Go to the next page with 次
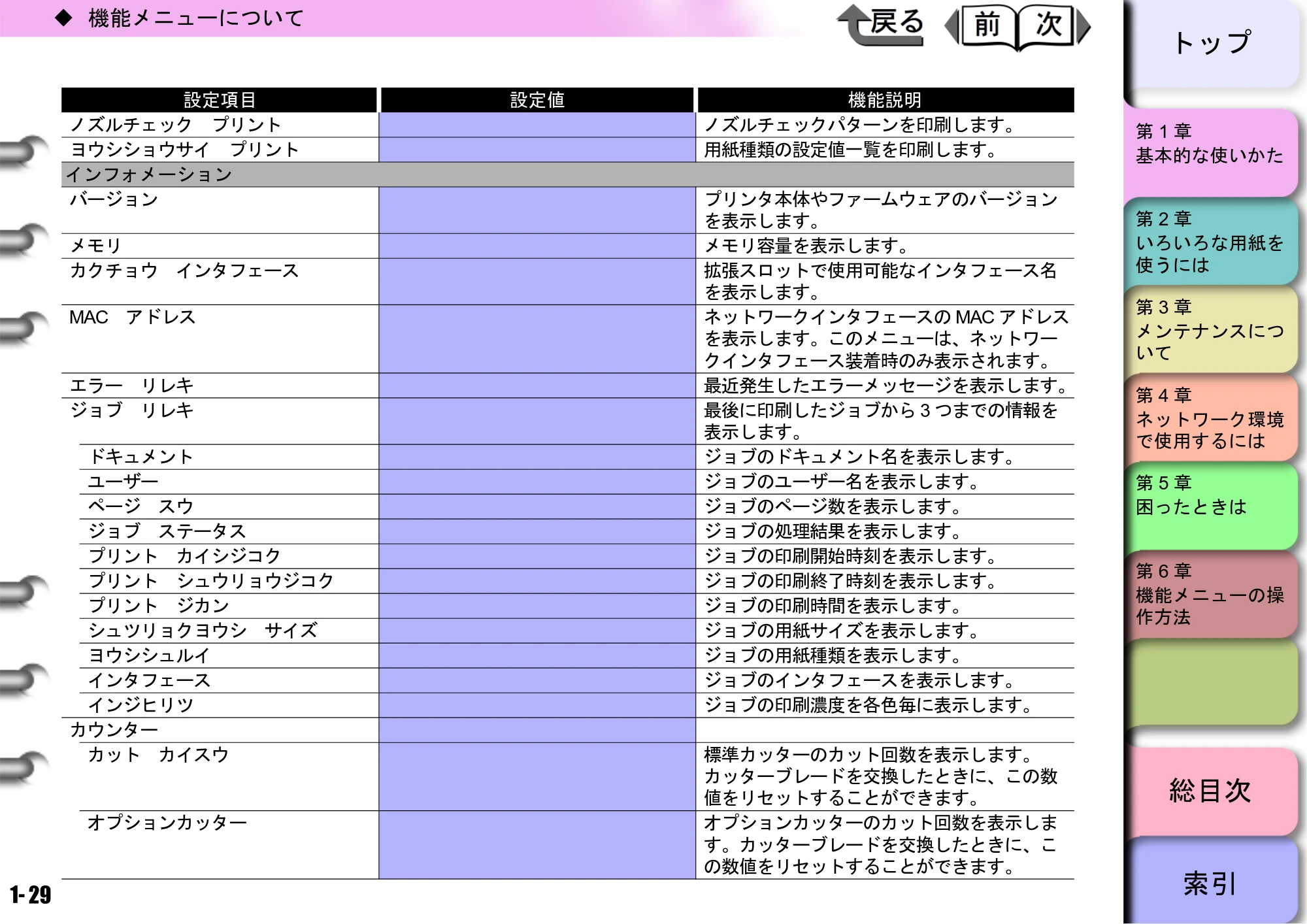 (x=1053, y=26)
